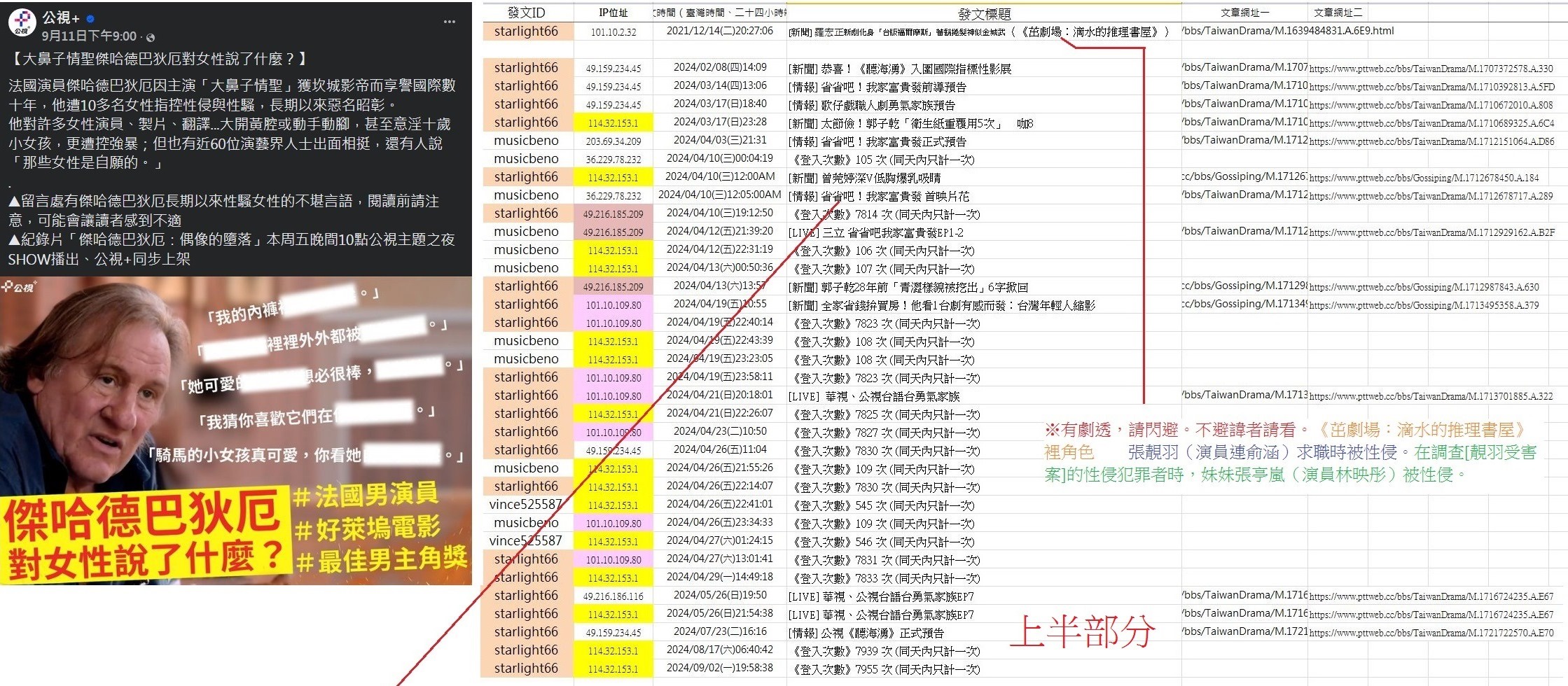Open the 公視+ page profile avatar

(x=22, y=23)
